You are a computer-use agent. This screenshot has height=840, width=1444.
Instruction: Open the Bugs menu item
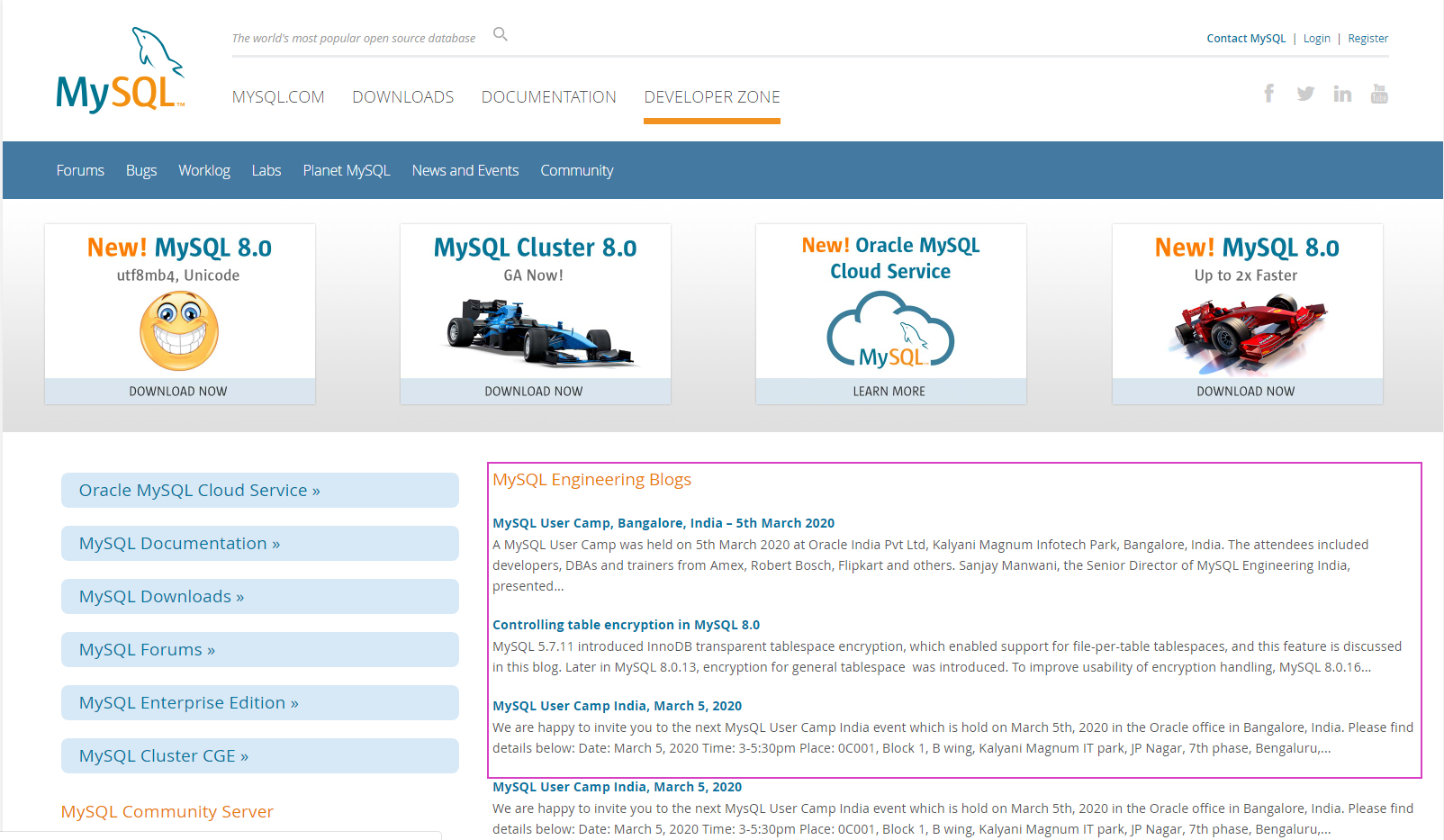coord(141,170)
